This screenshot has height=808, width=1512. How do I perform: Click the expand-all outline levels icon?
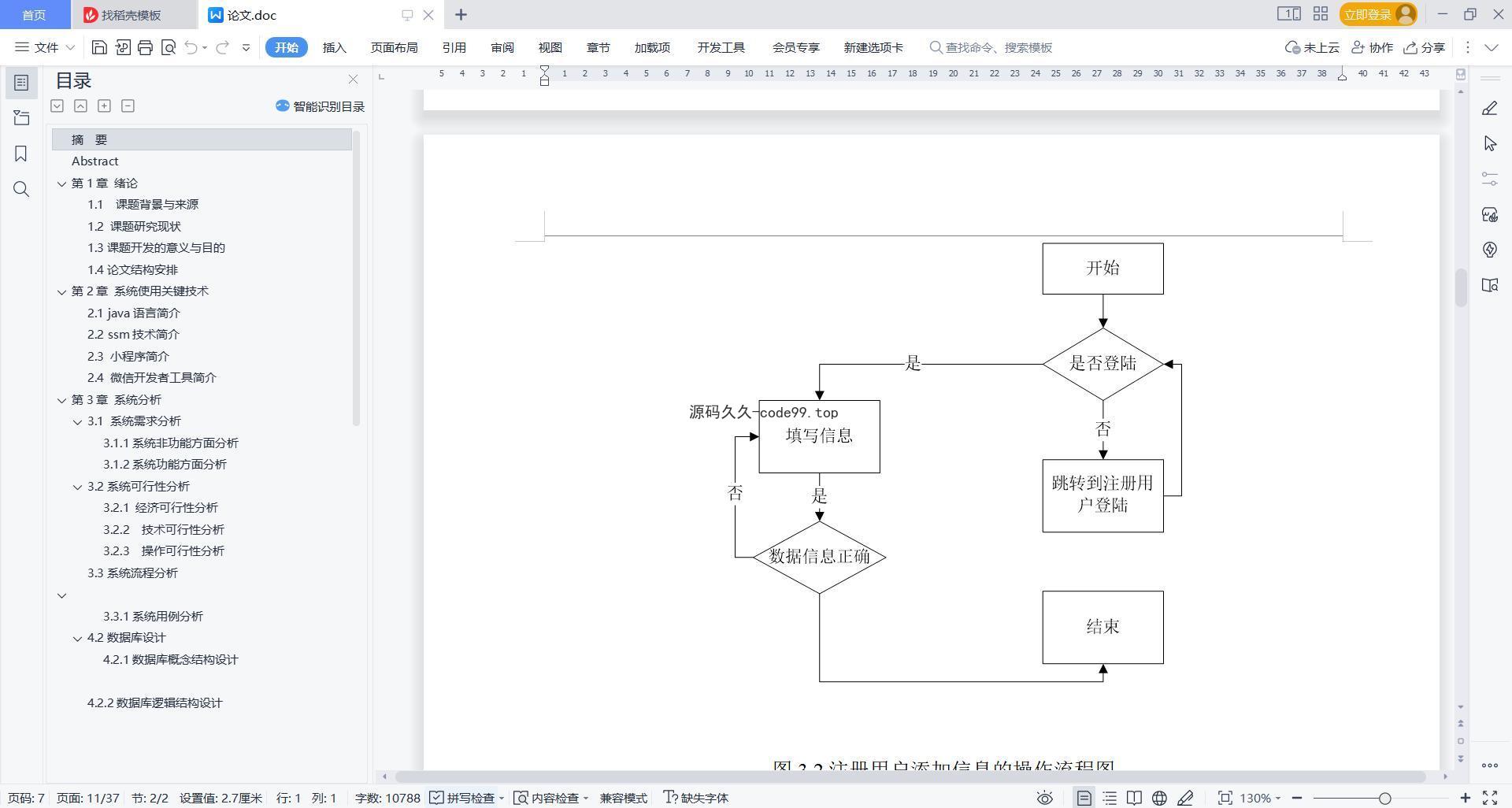click(57, 106)
